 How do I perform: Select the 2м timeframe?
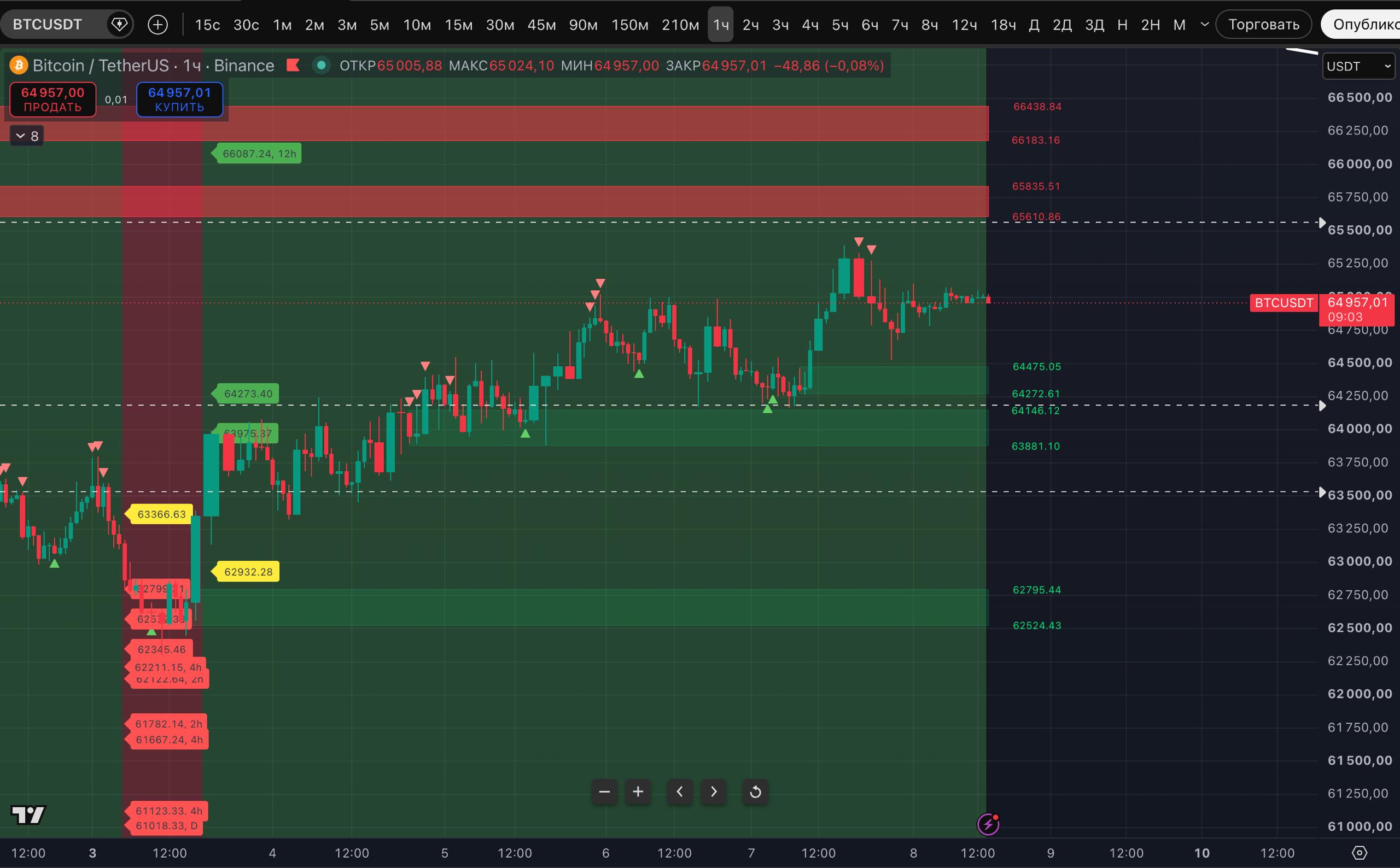(x=314, y=25)
